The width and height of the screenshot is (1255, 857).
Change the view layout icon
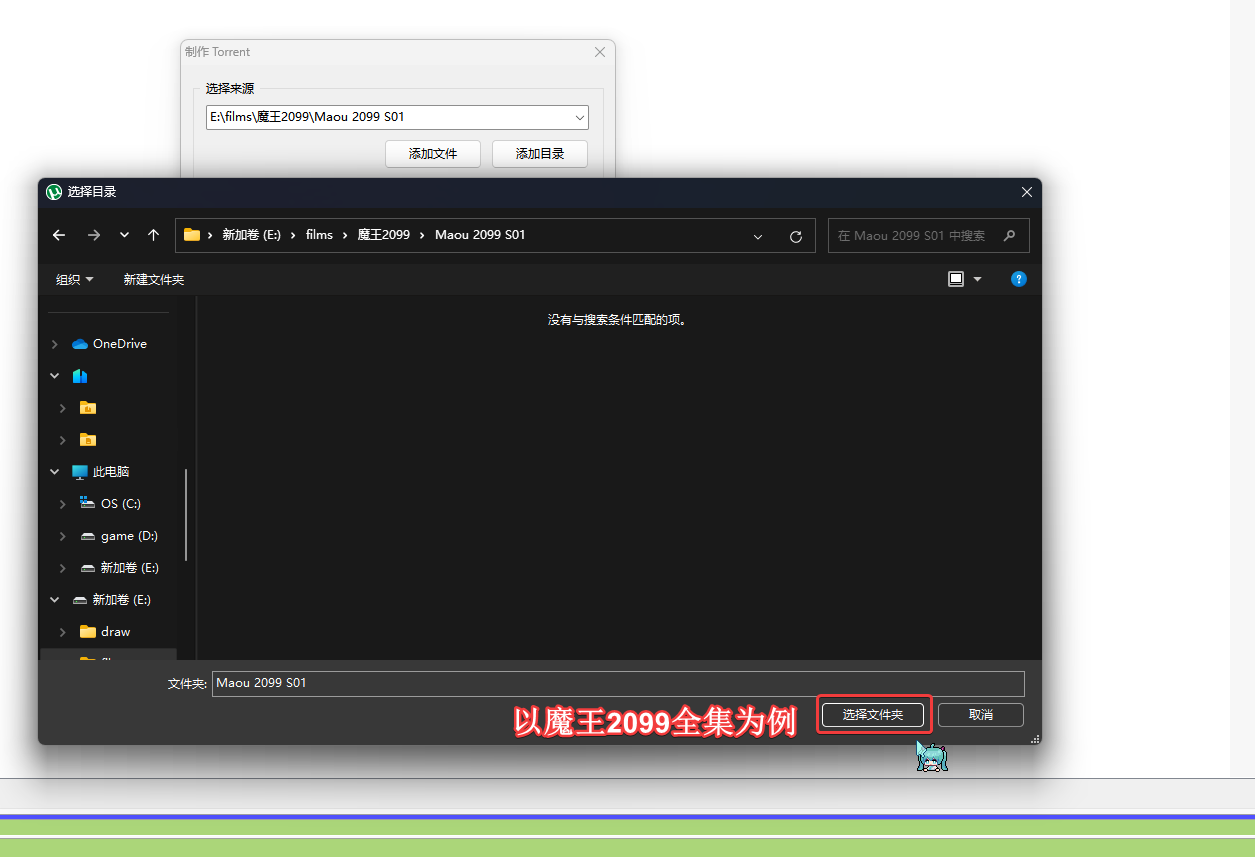coord(956,279)
